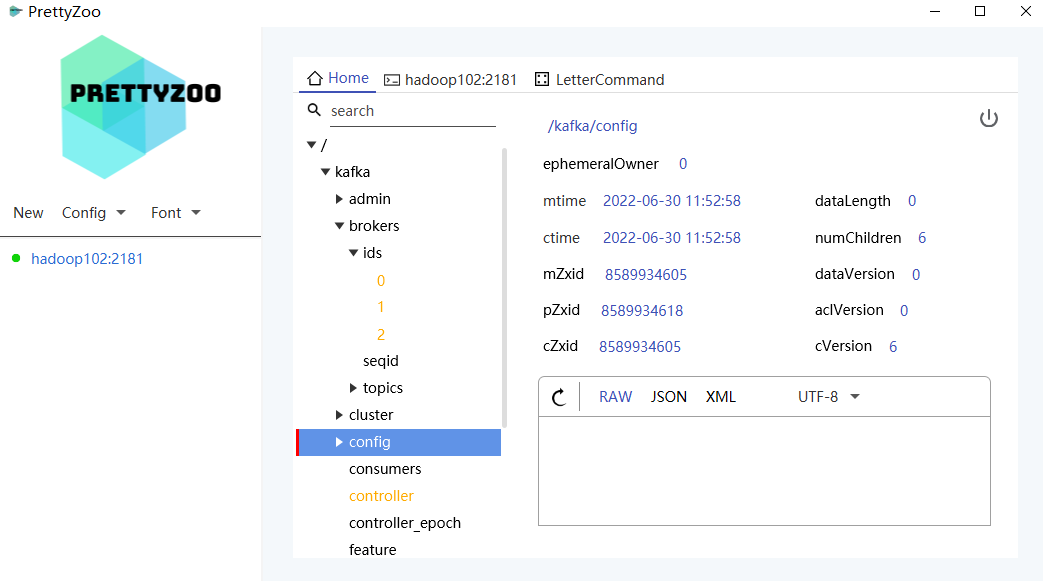The width and height of the screenshot is (1043, 581).
Task: Open the UTF-8 encoding dropdown
Action: point(829,397)
